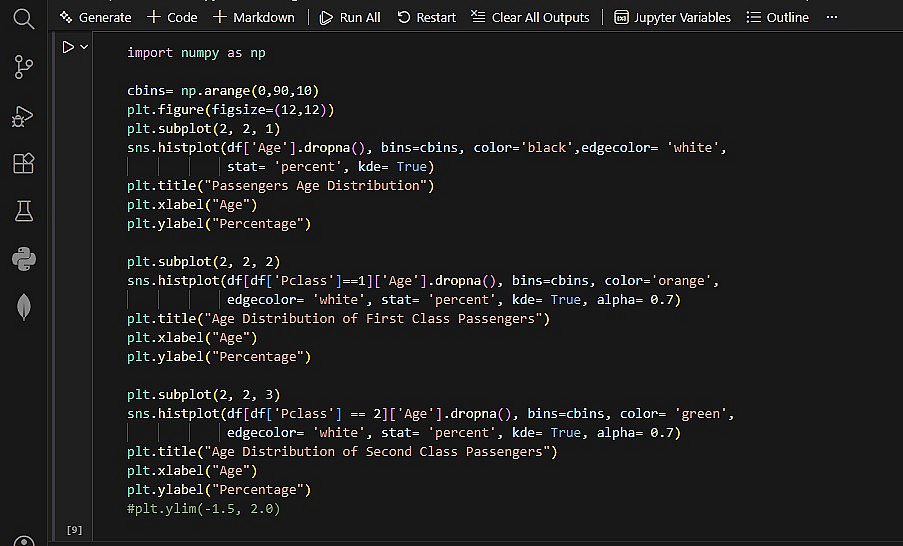Open the Python extension view
903x546 pixels.
[x=23, y=259]
